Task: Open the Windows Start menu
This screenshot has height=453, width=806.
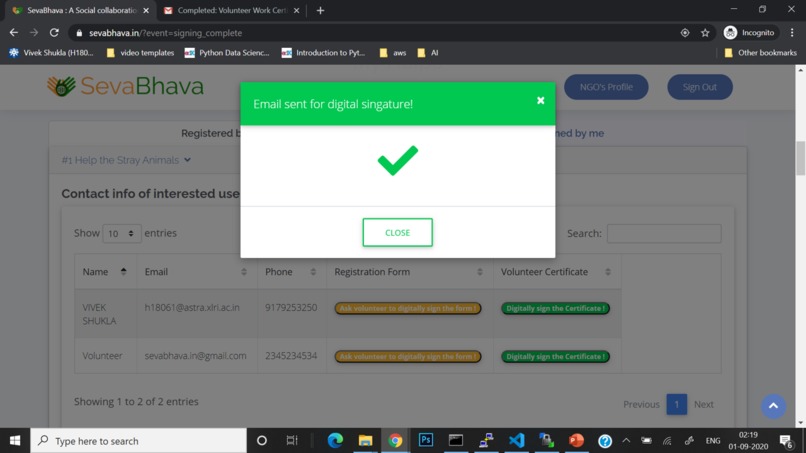Action: click(15, 441)
